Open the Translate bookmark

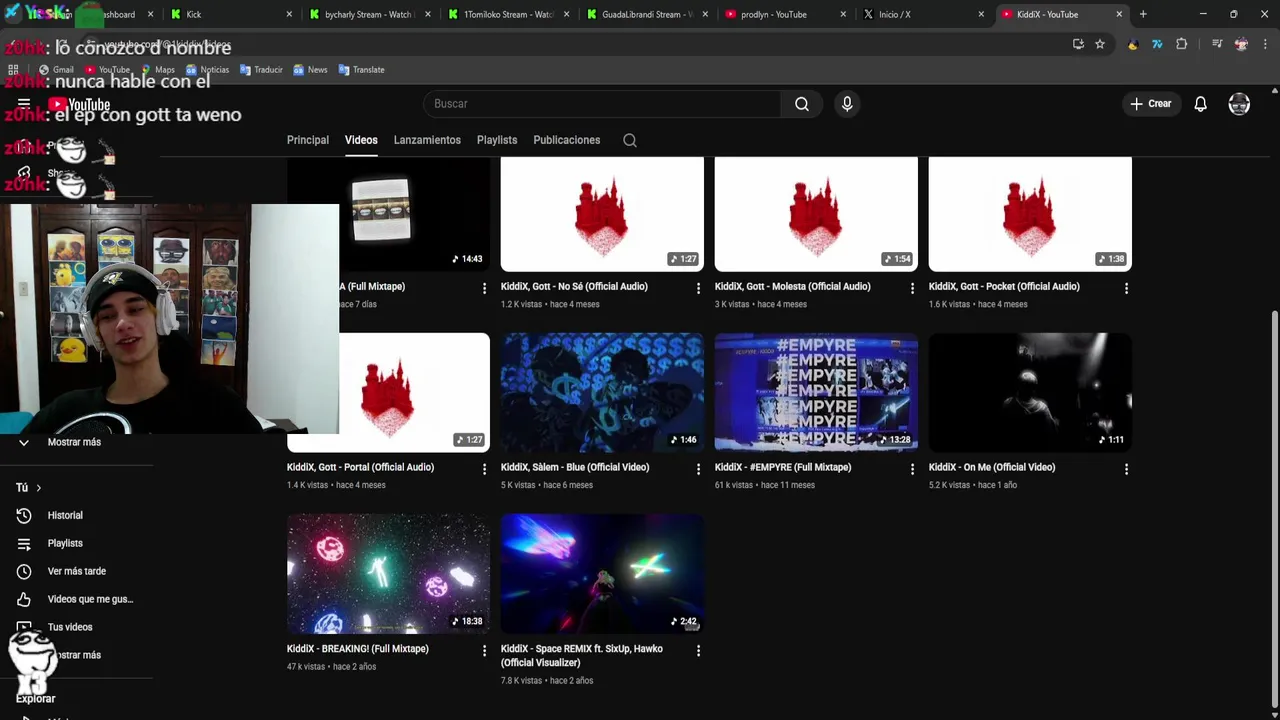click(x=362, y=70)
